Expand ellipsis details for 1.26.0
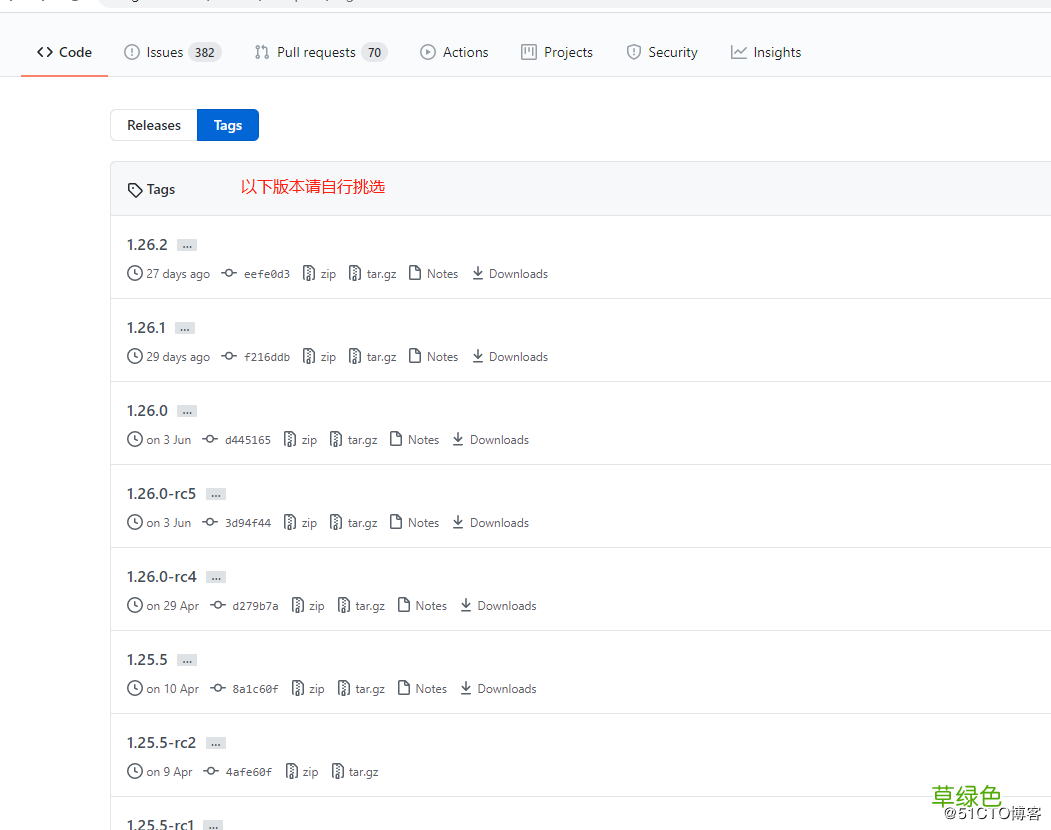 pos(187,412)
